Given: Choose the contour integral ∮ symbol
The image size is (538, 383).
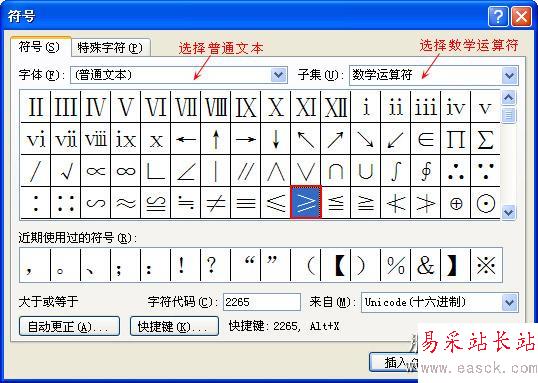Looking at the screenshot, I should (x=426, y=171).
